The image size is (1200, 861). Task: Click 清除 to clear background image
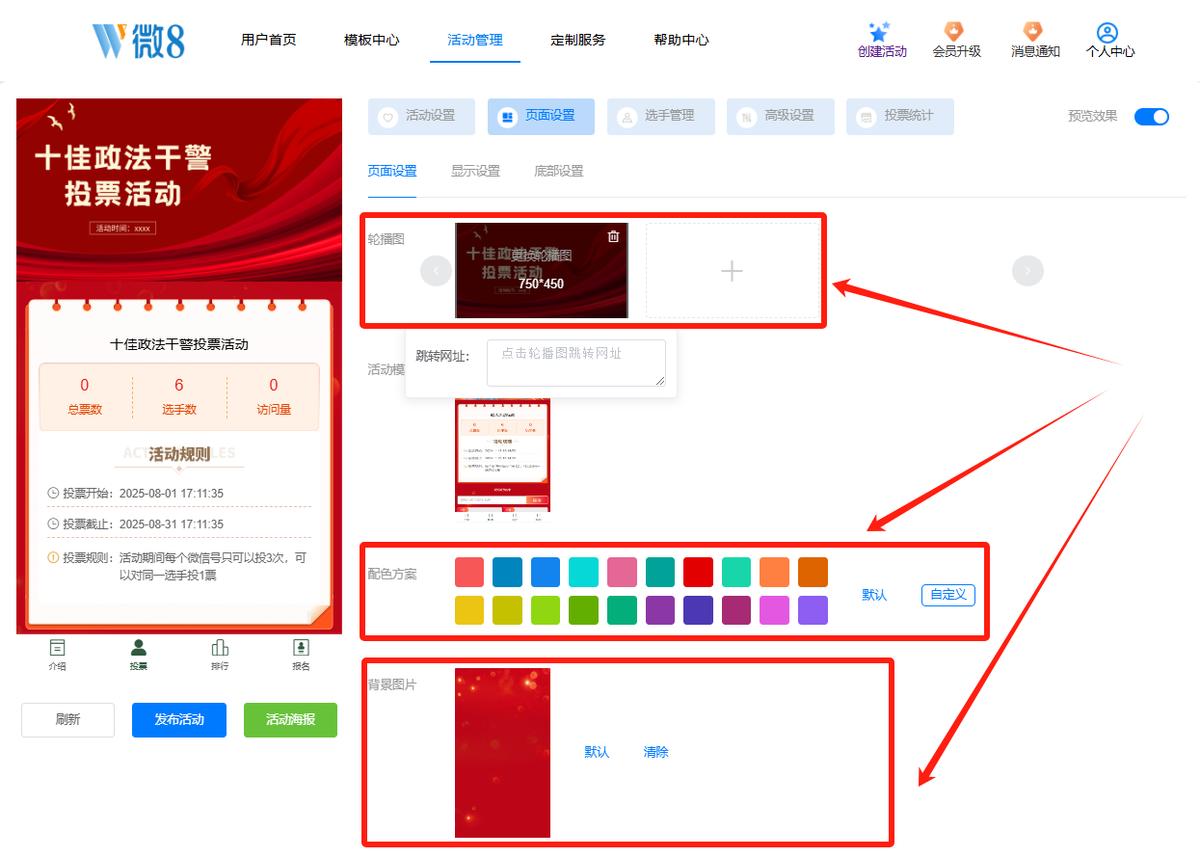pos(656,752)
